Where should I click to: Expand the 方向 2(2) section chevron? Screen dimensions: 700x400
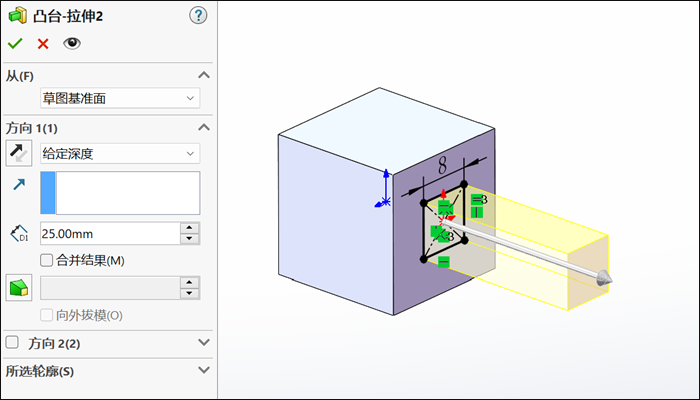(204, 342)
